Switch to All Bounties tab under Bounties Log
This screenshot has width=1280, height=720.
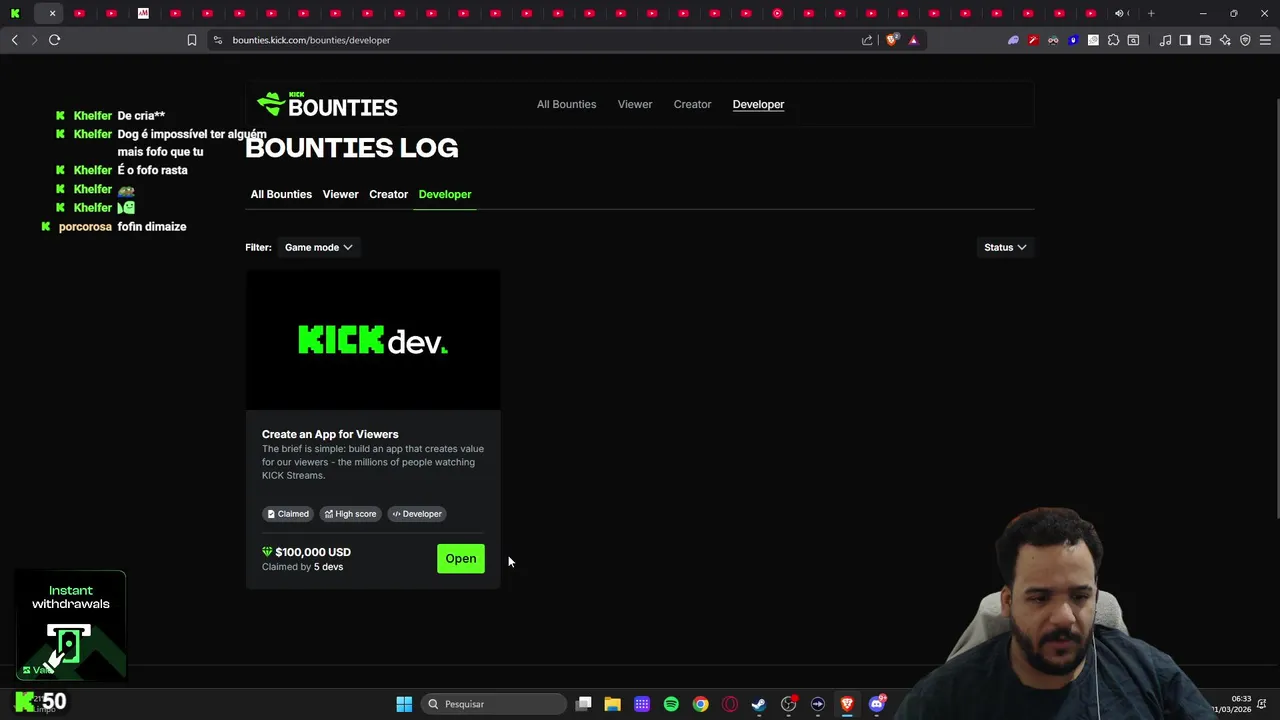click(281, 194)
